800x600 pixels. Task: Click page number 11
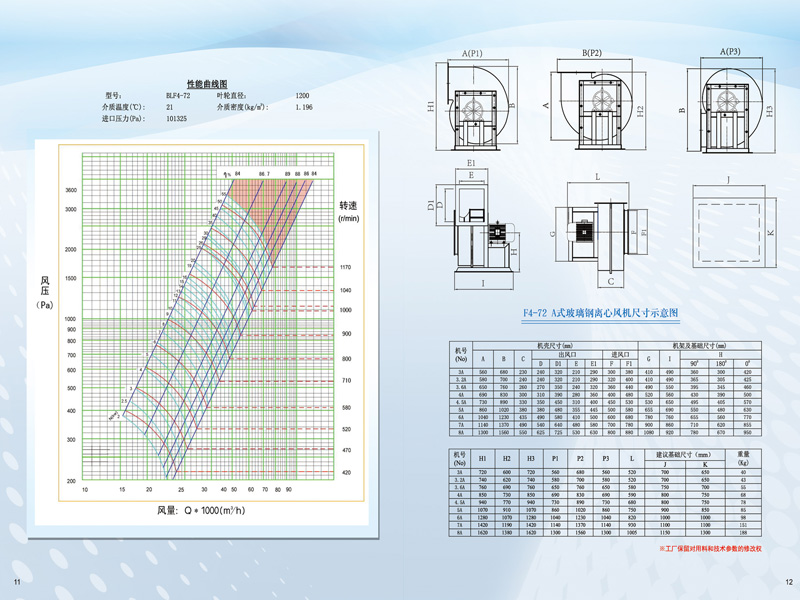tap(15, 583)
